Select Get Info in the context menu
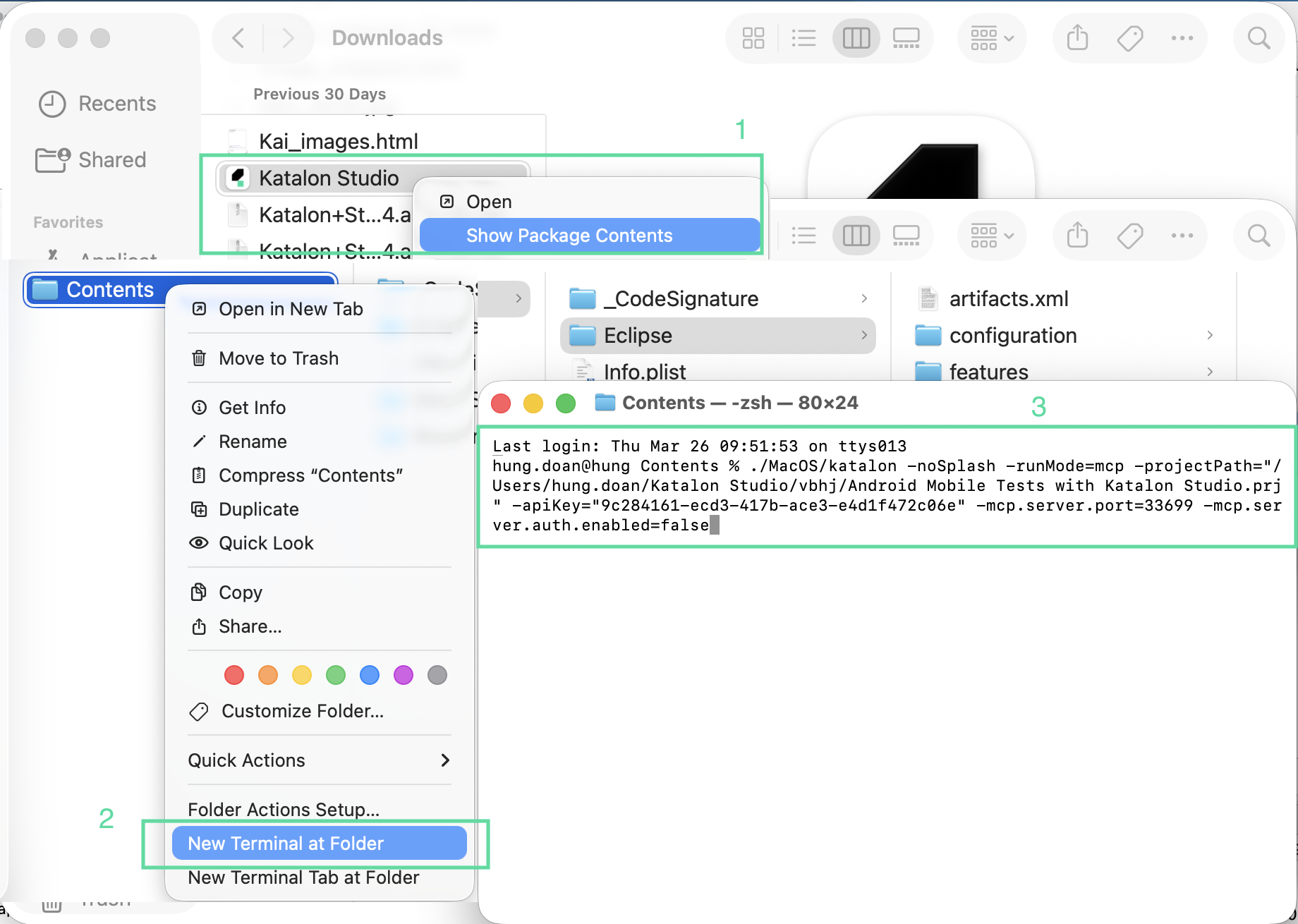The width and height of the screenshot is (1298, 924). coord(252,407)
